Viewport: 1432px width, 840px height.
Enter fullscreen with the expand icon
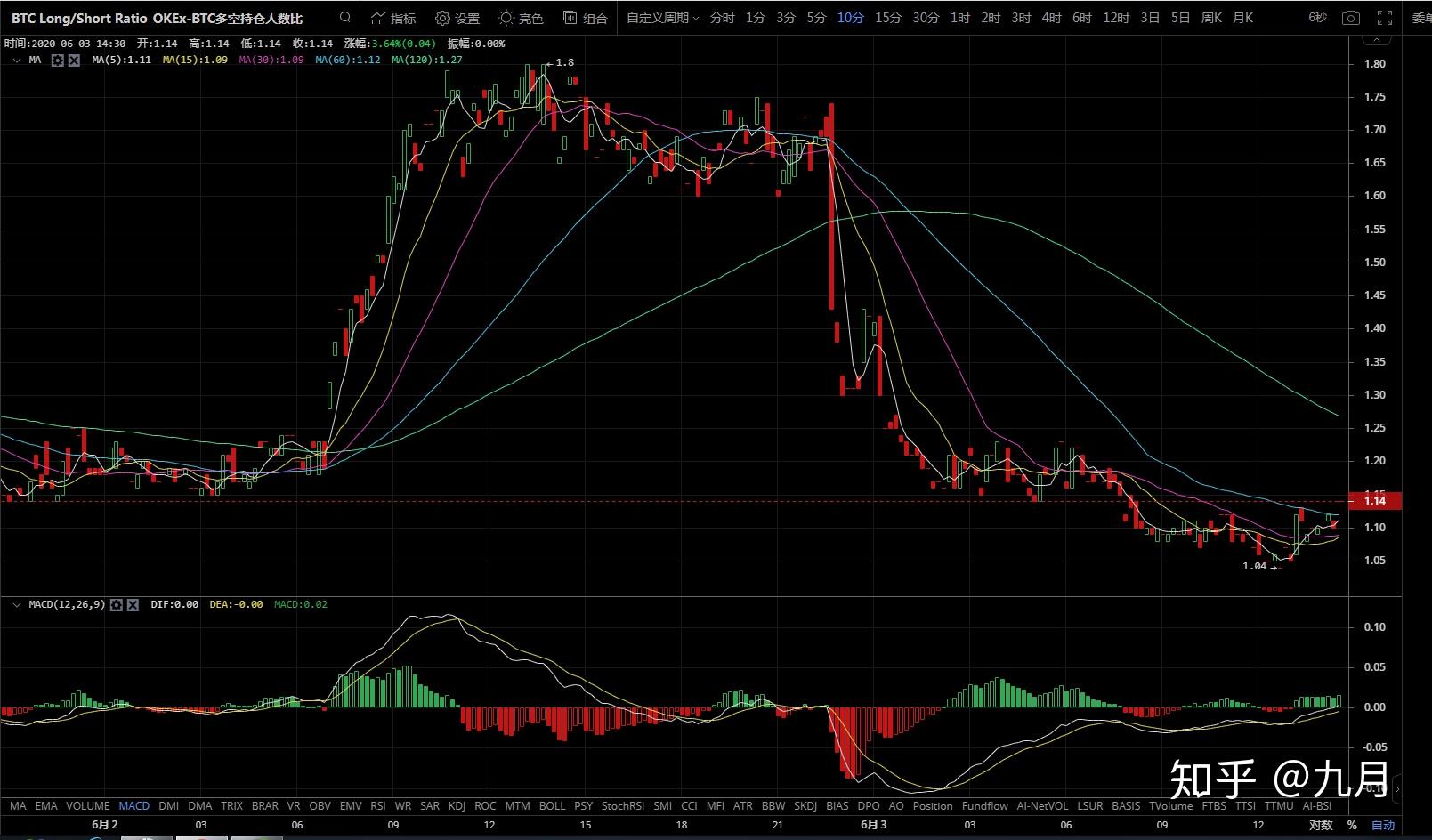click(1384, 18)
